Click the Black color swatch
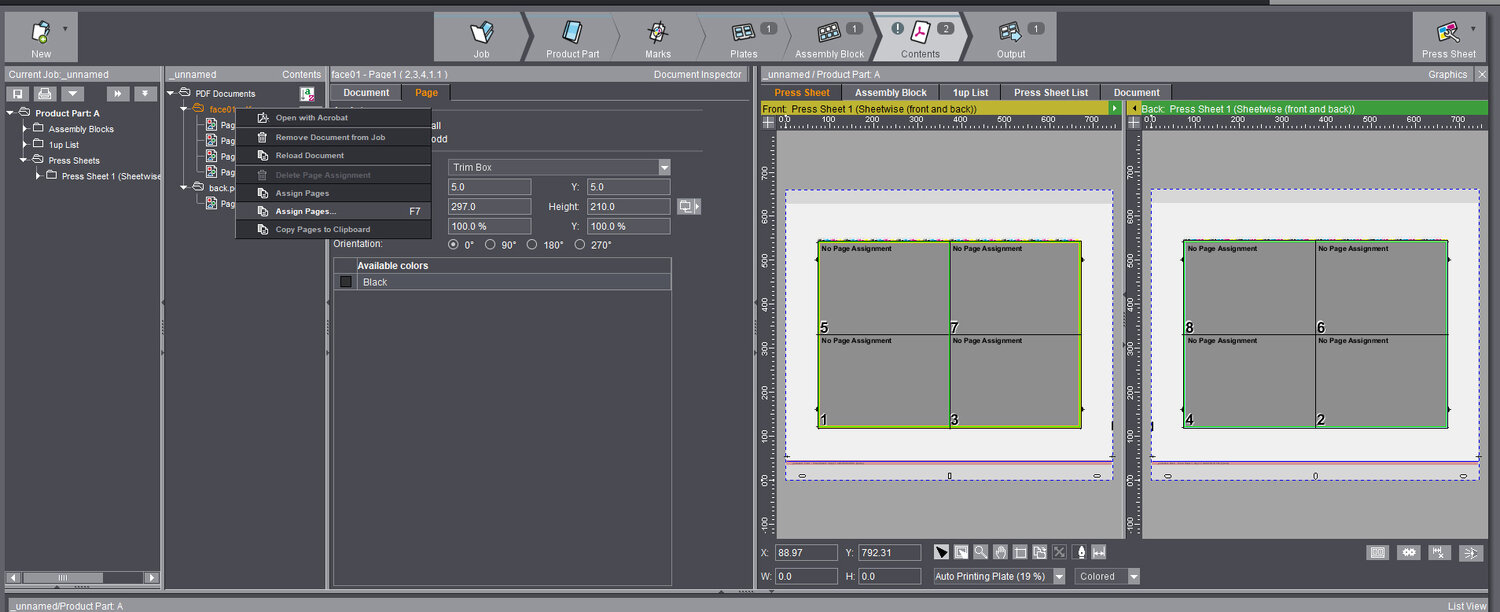Screen dimensions: 1500x612 tap(346, 282)
